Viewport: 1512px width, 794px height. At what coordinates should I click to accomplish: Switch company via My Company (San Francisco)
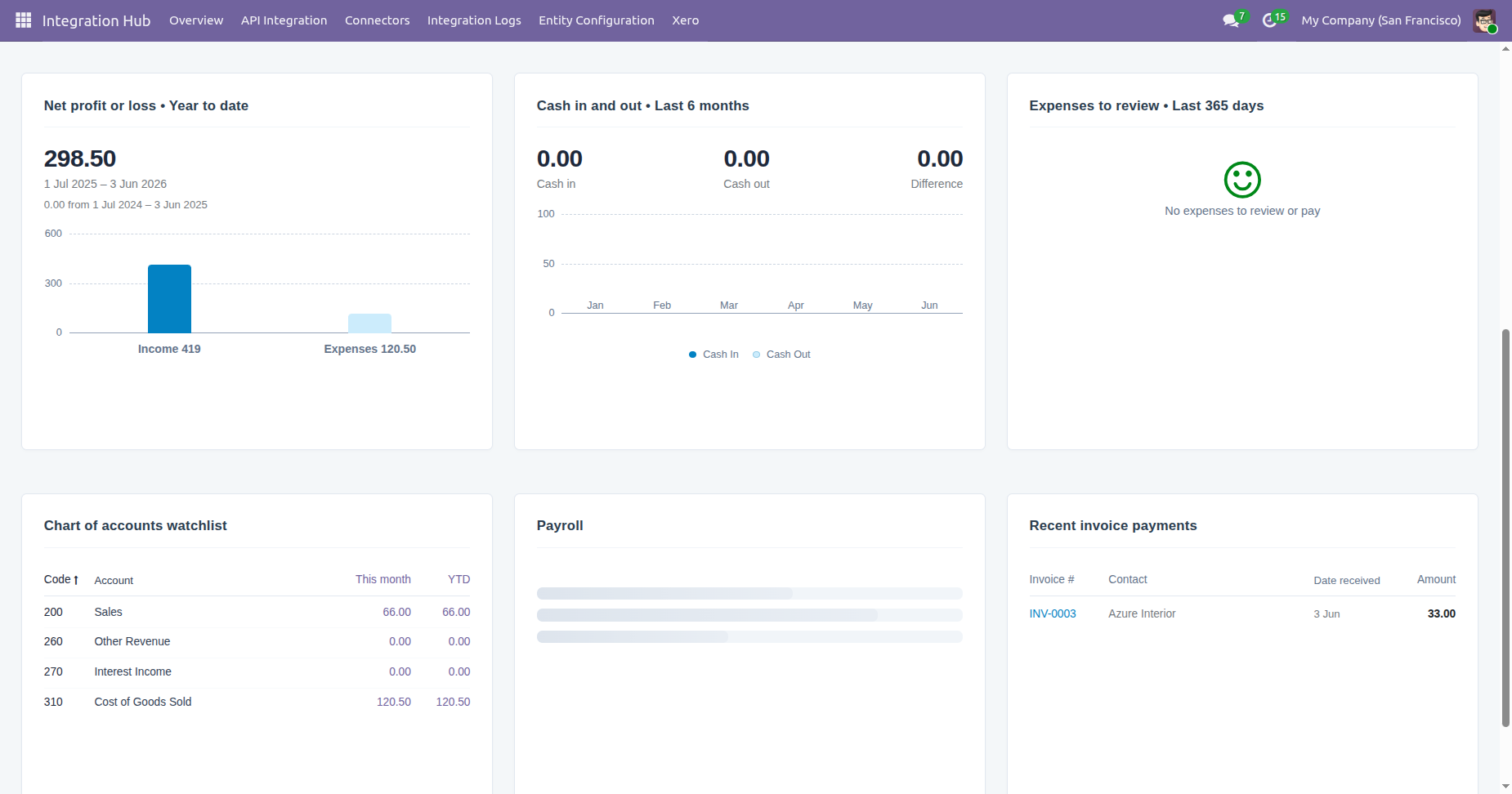pos(1380,20)
